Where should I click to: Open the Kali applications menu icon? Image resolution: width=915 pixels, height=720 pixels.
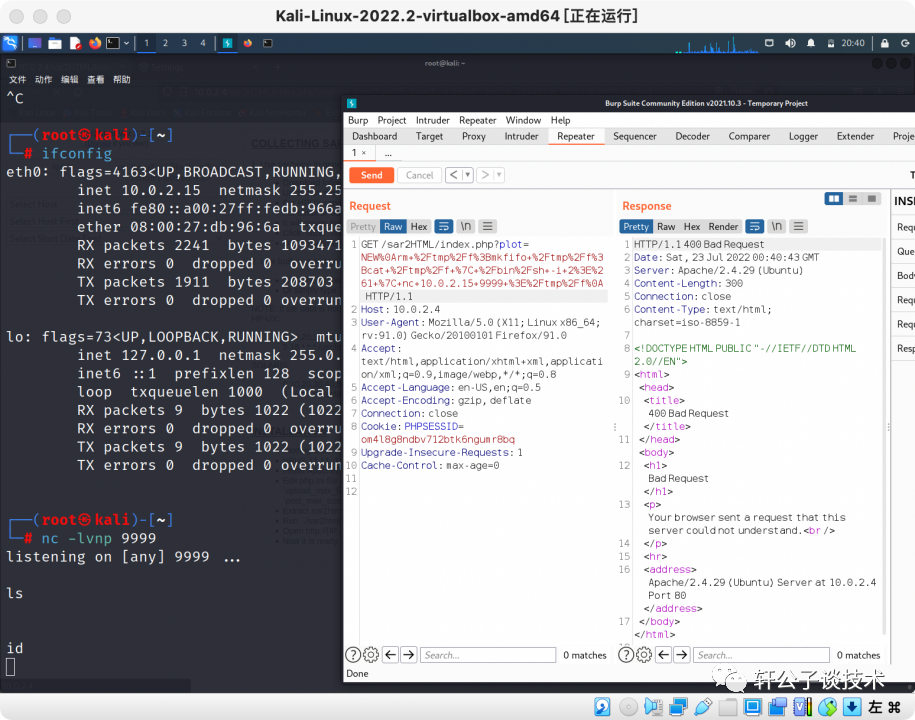11,43
